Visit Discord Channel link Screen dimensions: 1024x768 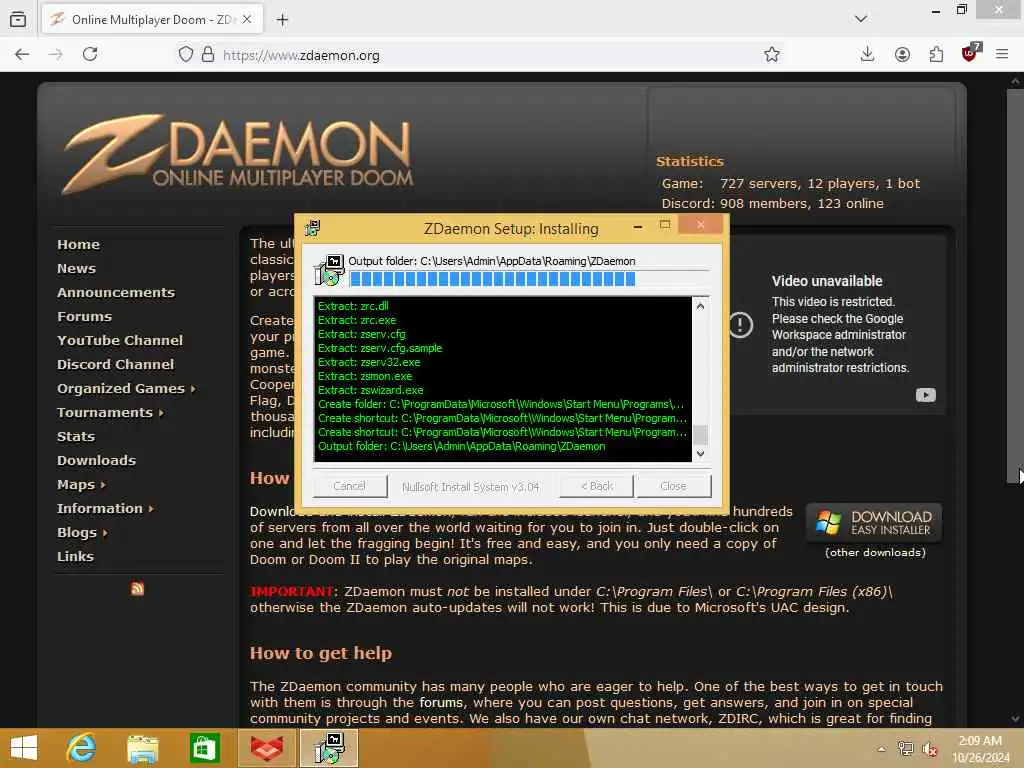(x=116, y=364)
